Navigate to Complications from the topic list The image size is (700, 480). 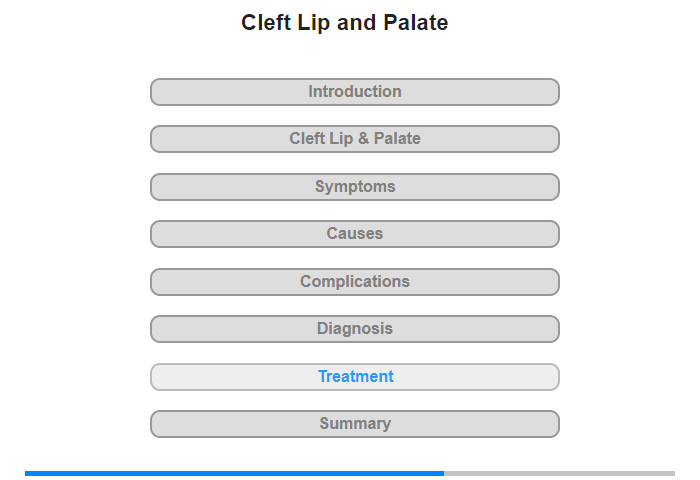pyautogui.click(x=354, y=282)
